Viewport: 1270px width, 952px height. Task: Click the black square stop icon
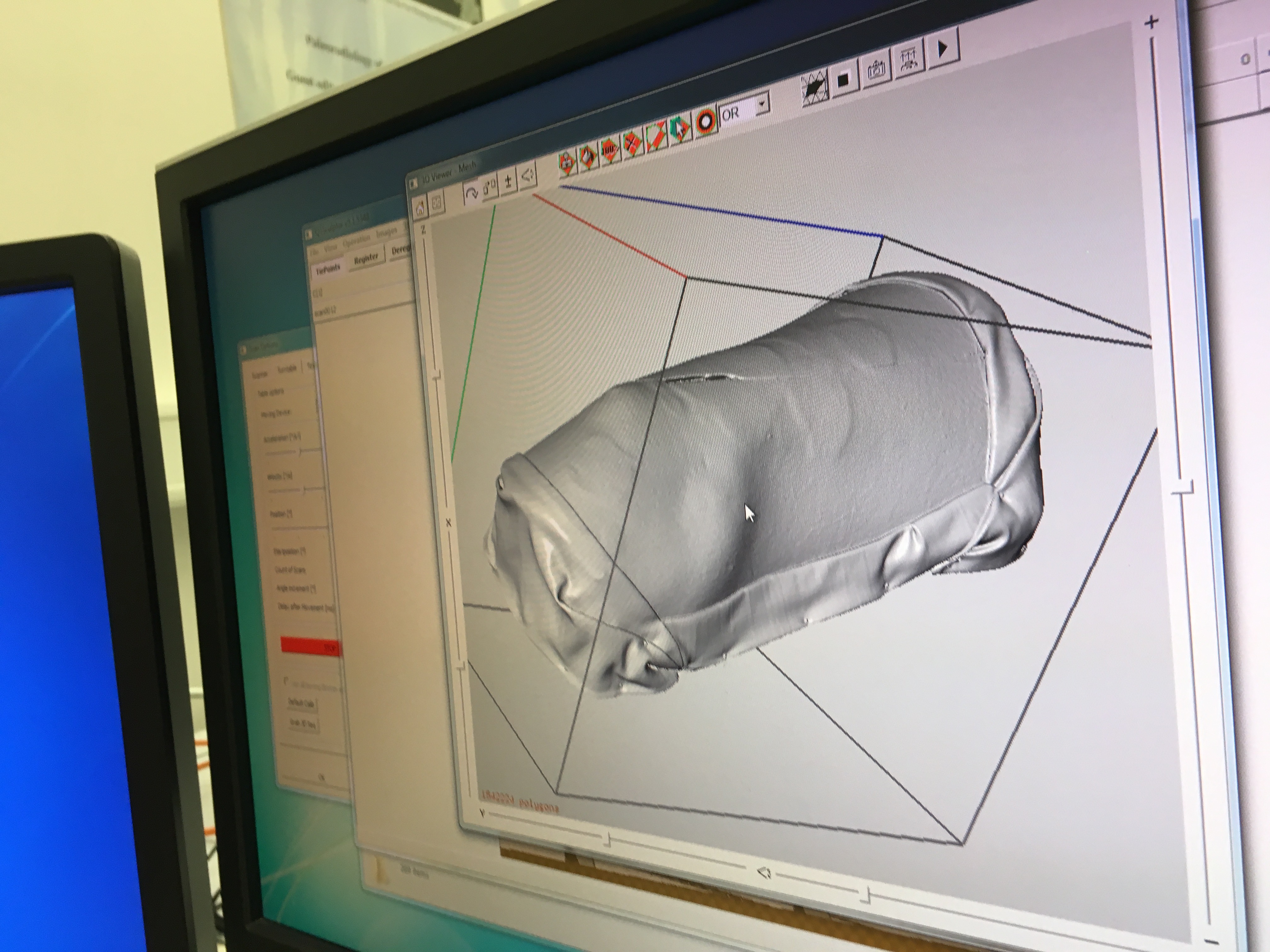coord(844,80)
